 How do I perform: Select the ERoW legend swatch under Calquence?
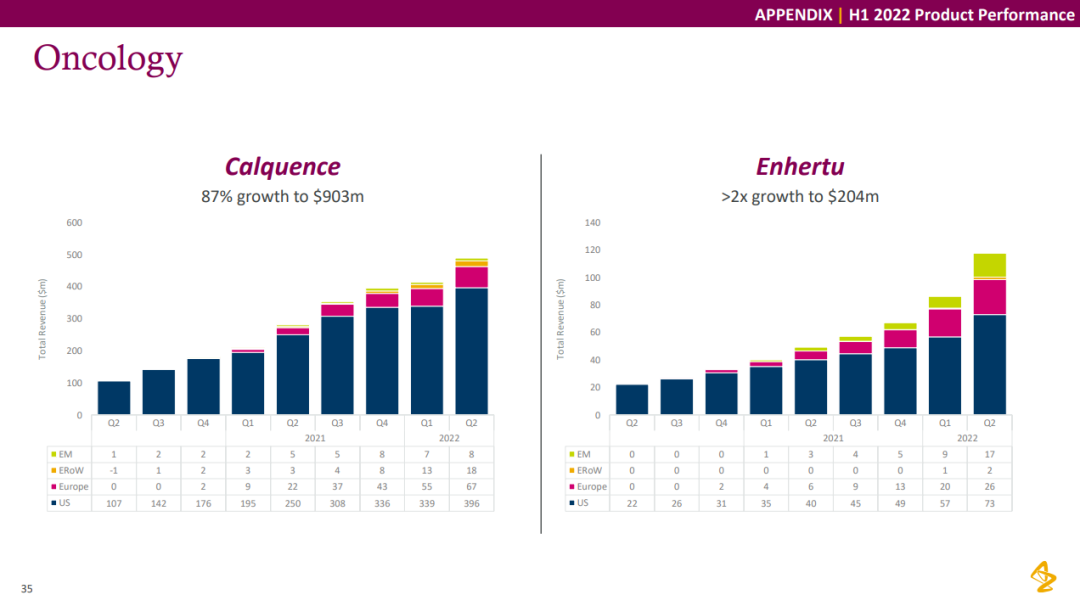tap(54, 471)
